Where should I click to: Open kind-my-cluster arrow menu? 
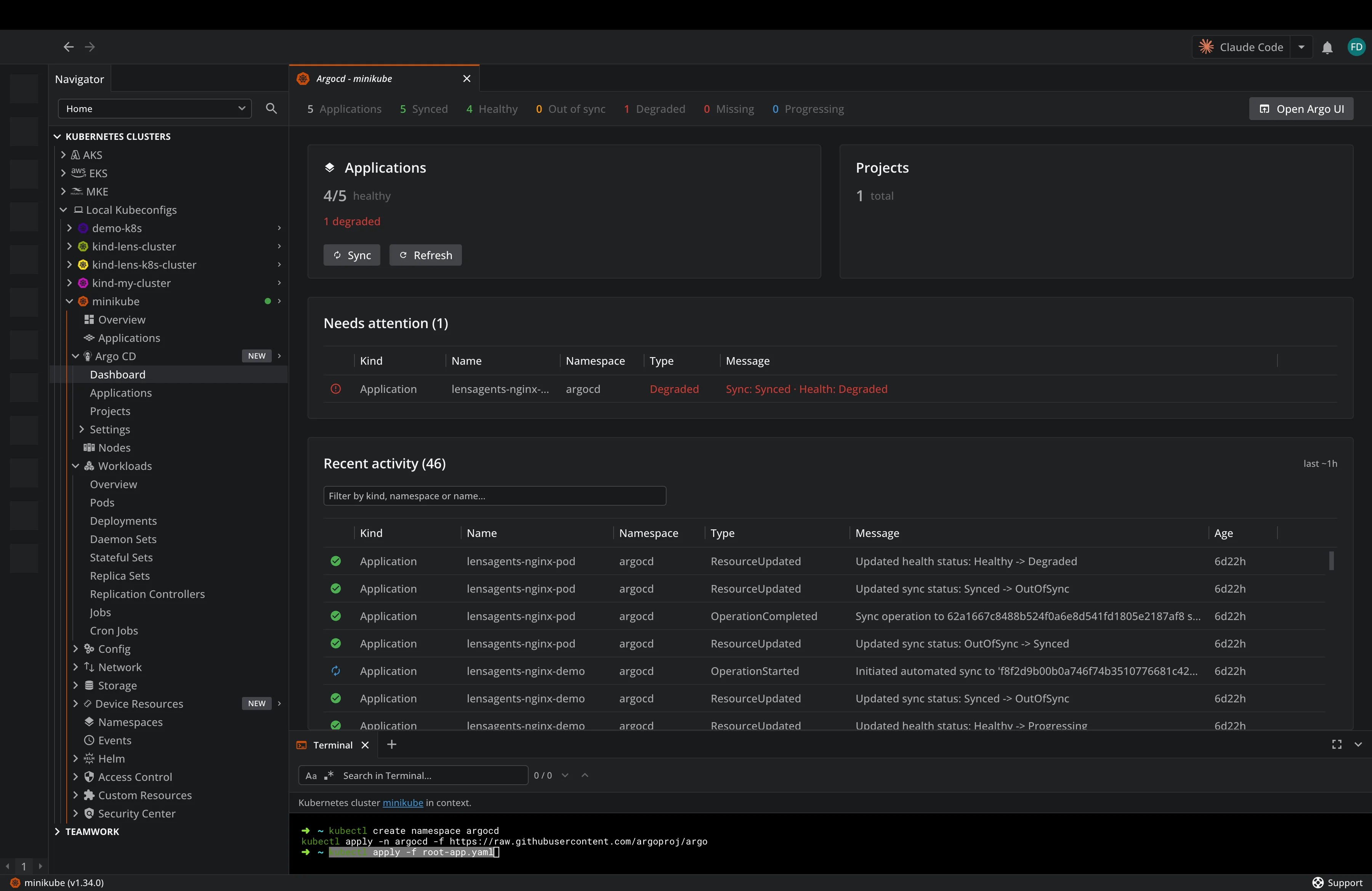[x=279, y=282]
